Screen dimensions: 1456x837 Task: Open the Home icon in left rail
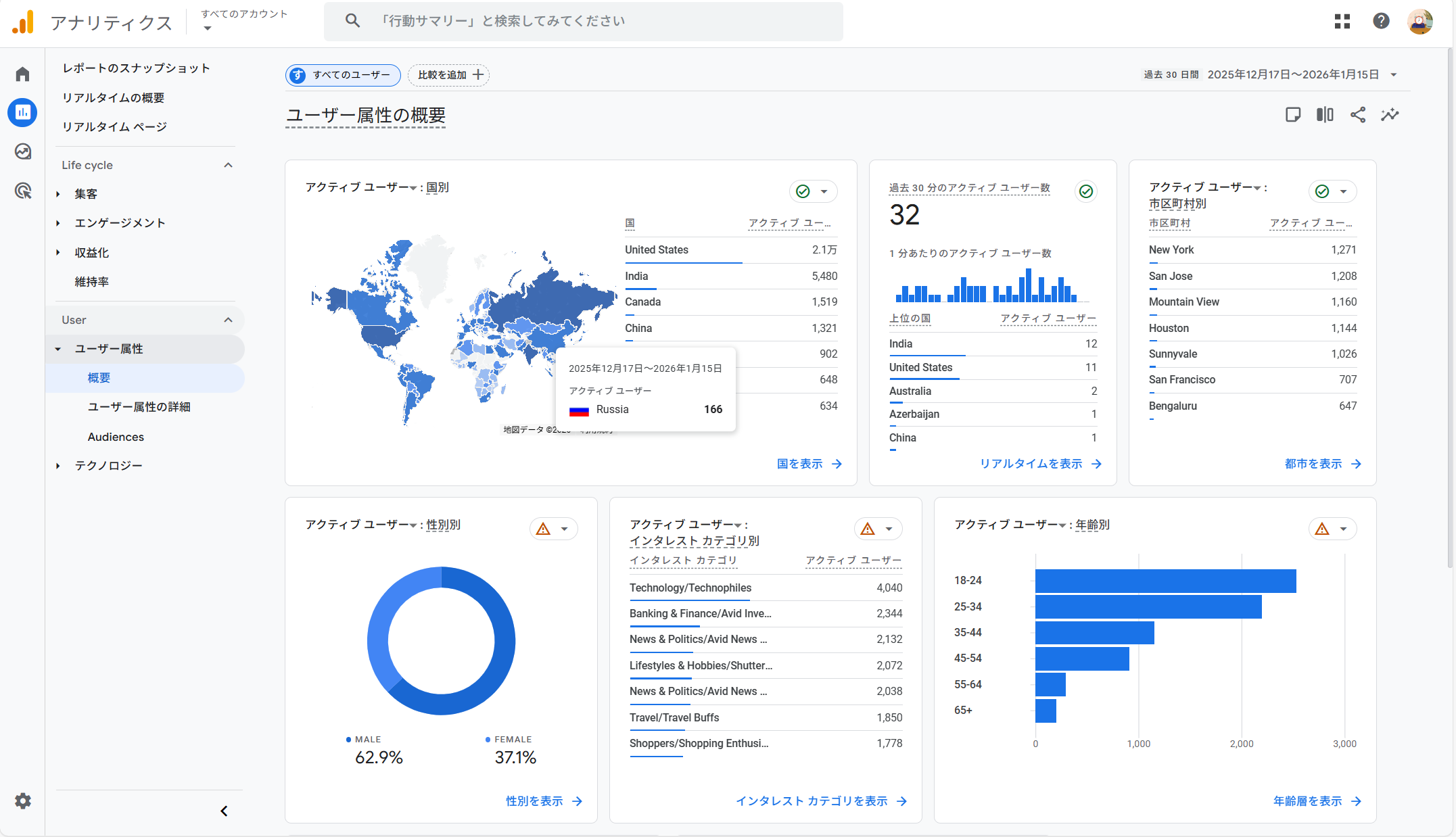[x=23, y=74]
